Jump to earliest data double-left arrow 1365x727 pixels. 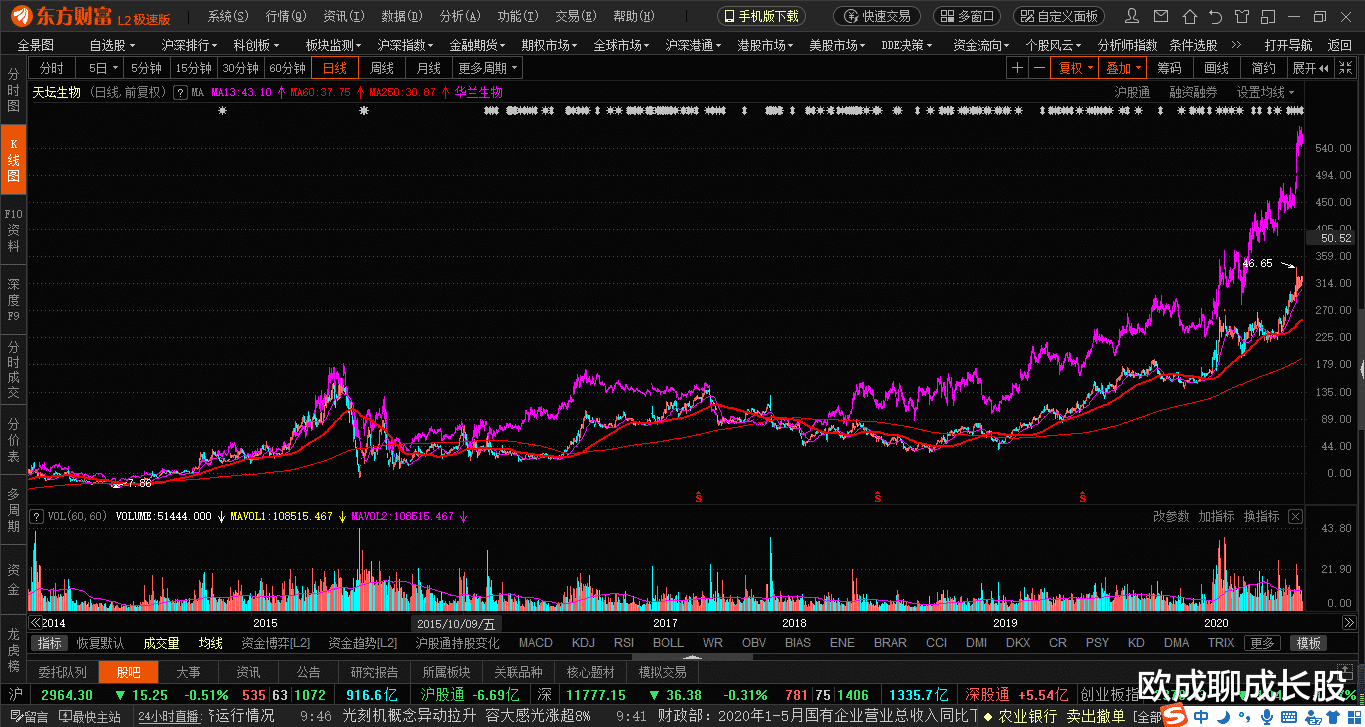click(x=35, y=623)
